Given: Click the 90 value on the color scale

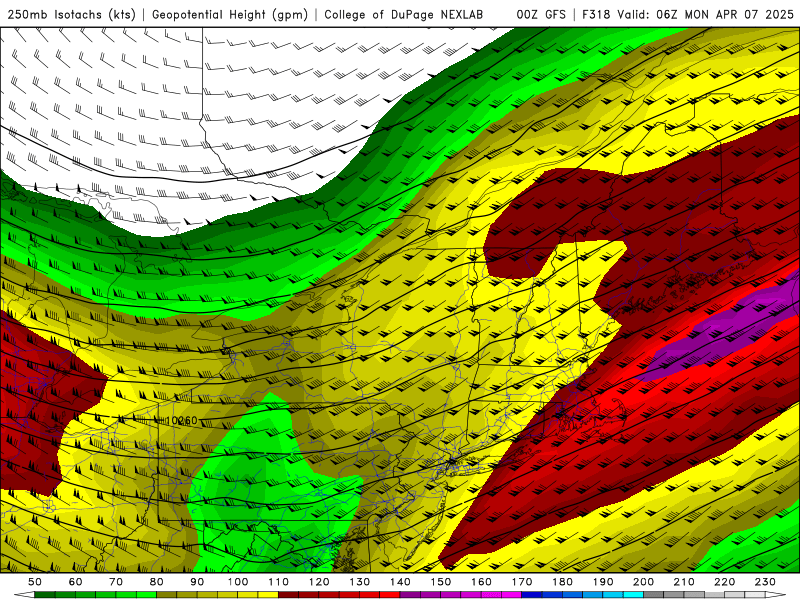Looking at the screenshot, I should point(197,582).
